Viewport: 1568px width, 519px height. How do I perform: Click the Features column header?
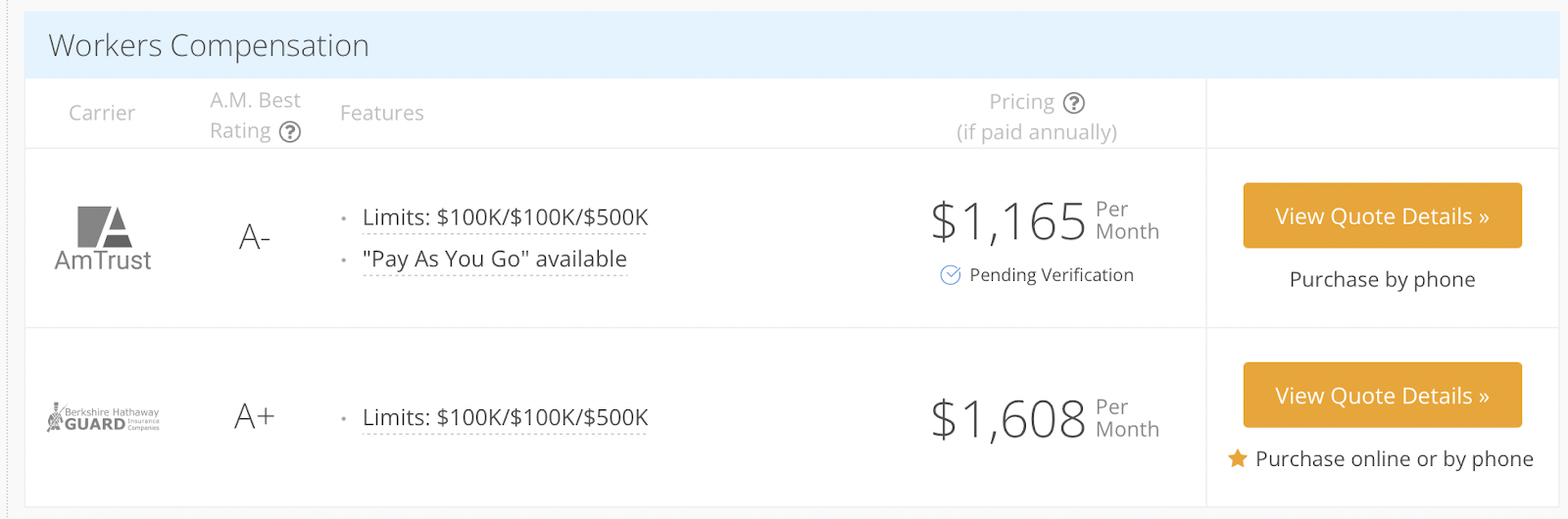(382, 114)
